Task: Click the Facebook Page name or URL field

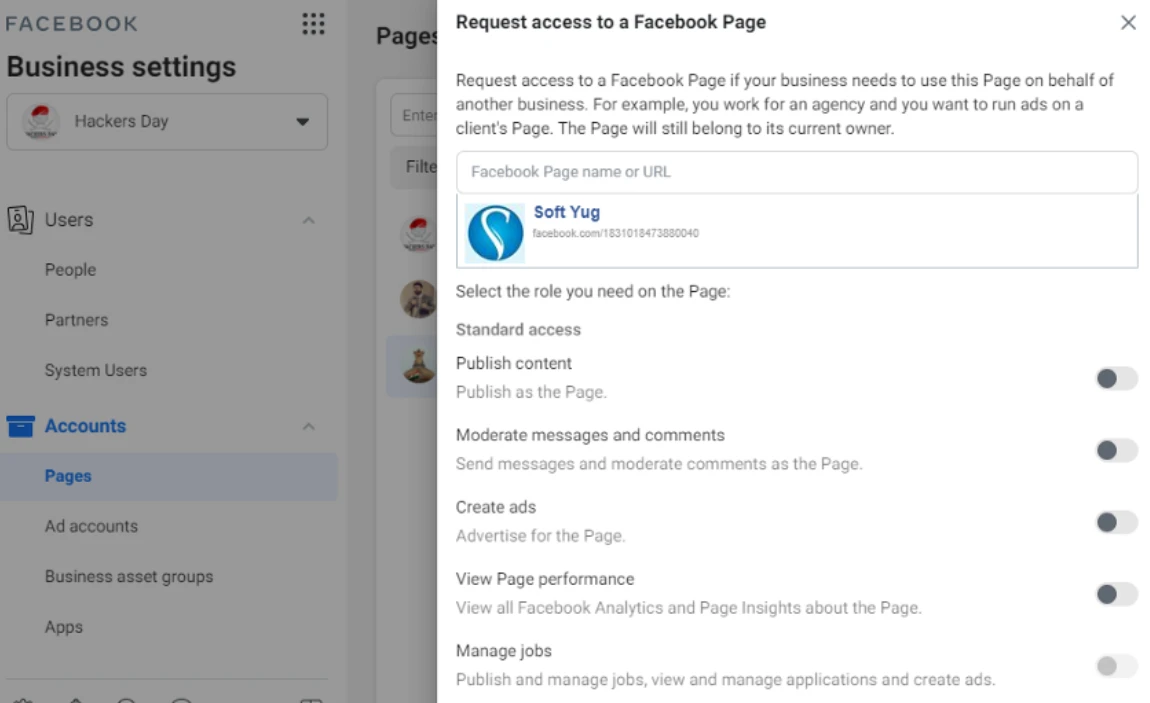Action: [796, 172]
